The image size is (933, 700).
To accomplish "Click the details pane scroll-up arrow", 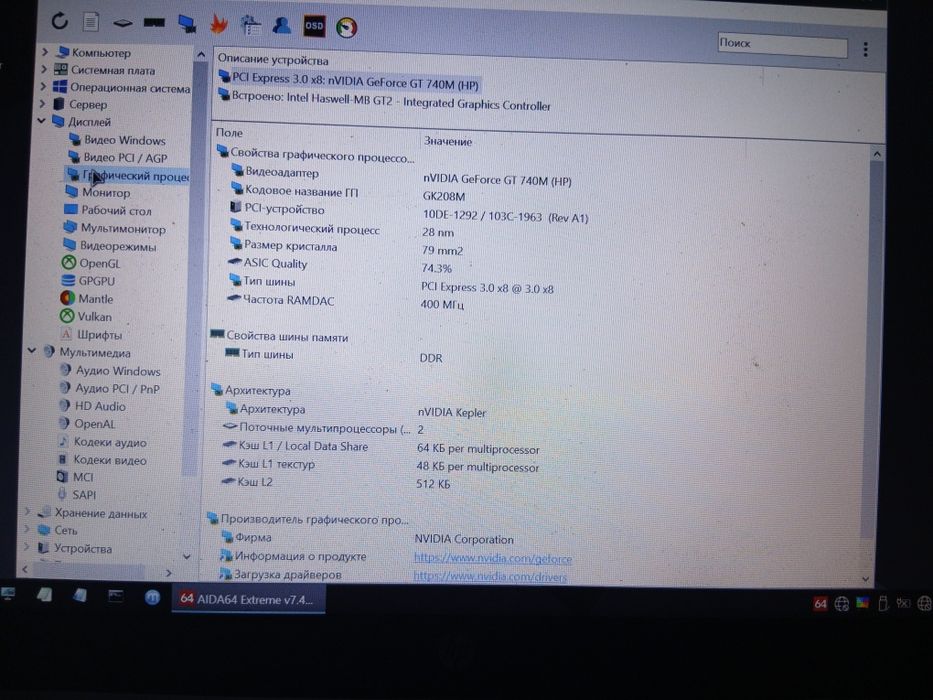I will [x=877, y=154].
